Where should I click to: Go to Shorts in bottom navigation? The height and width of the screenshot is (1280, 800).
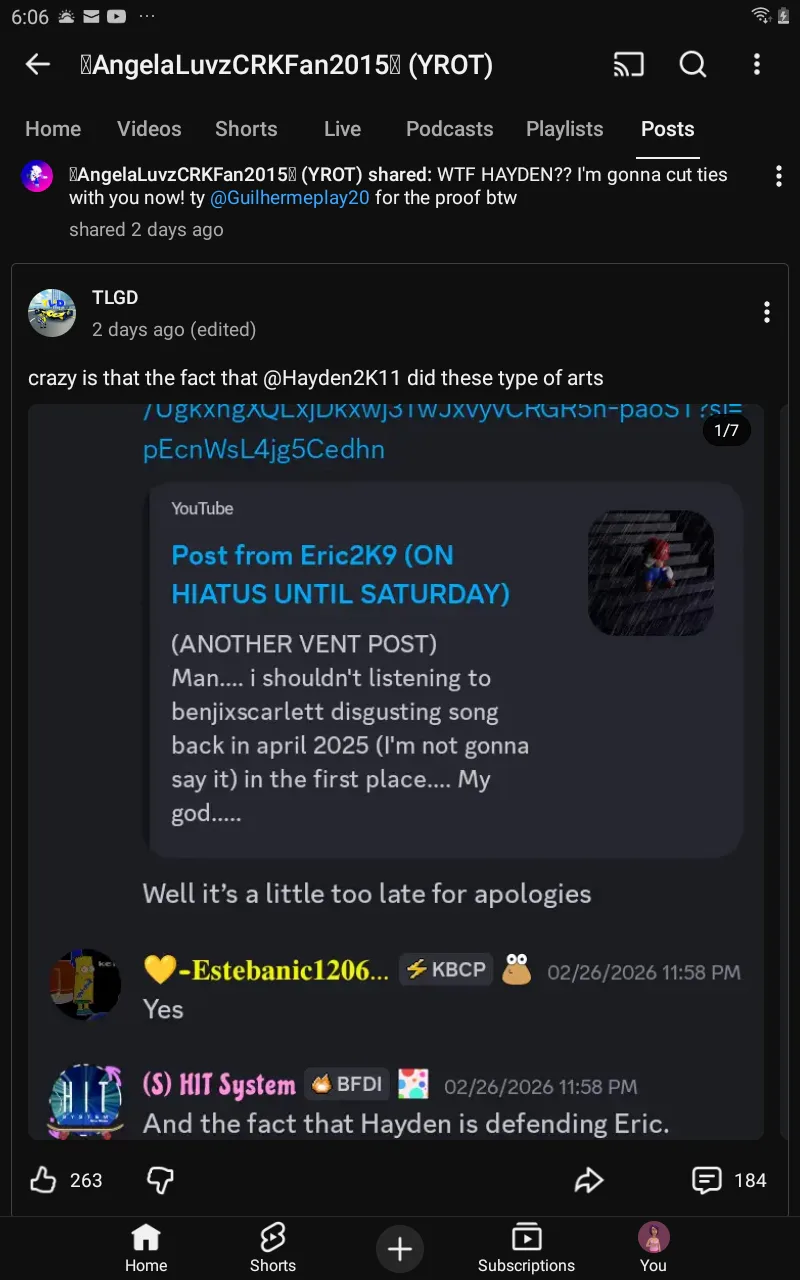pos(273,1248)
